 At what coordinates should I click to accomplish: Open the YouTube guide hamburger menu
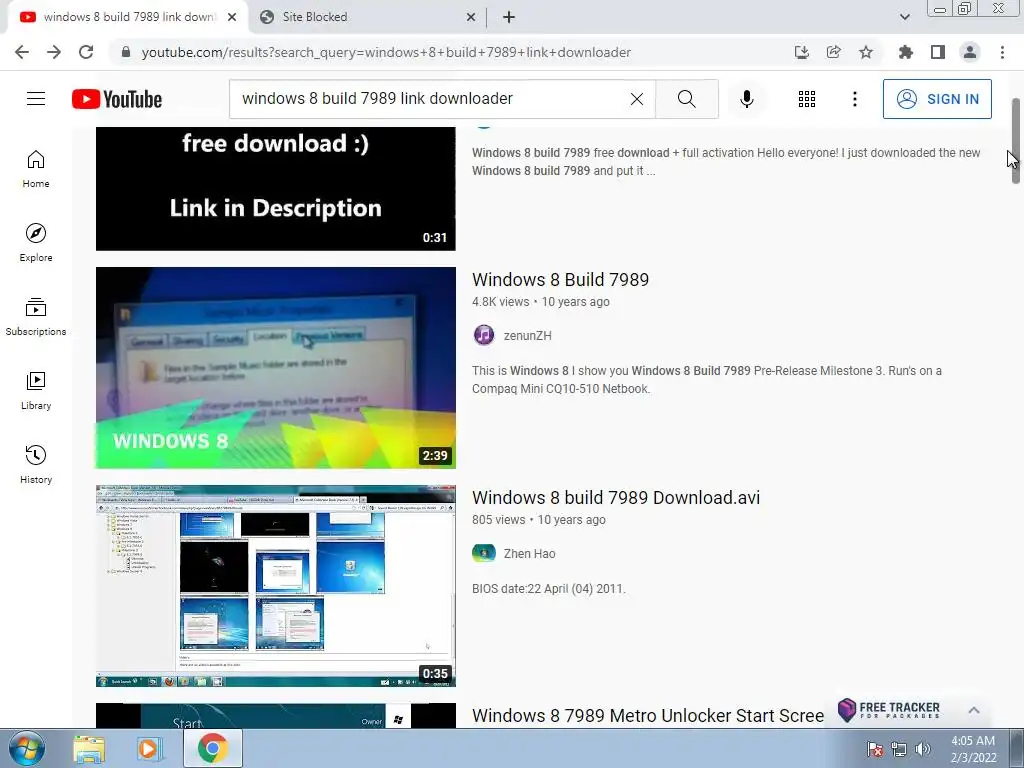(x=36, y=99)
